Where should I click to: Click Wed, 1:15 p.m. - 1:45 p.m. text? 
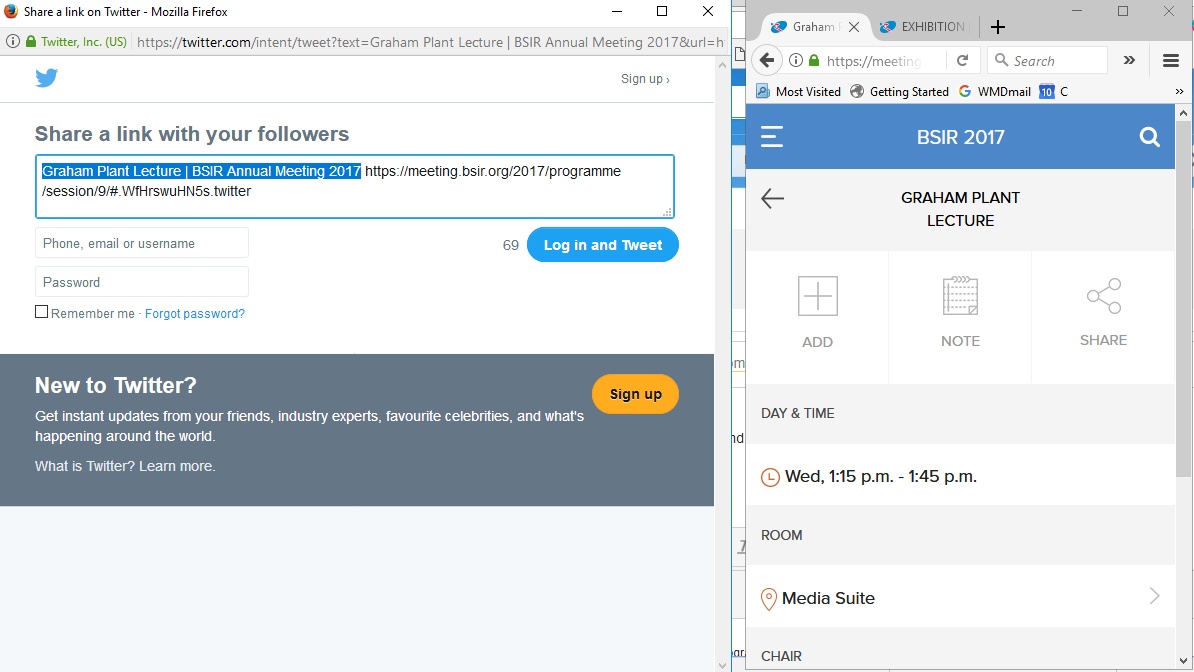click(881, 476)
